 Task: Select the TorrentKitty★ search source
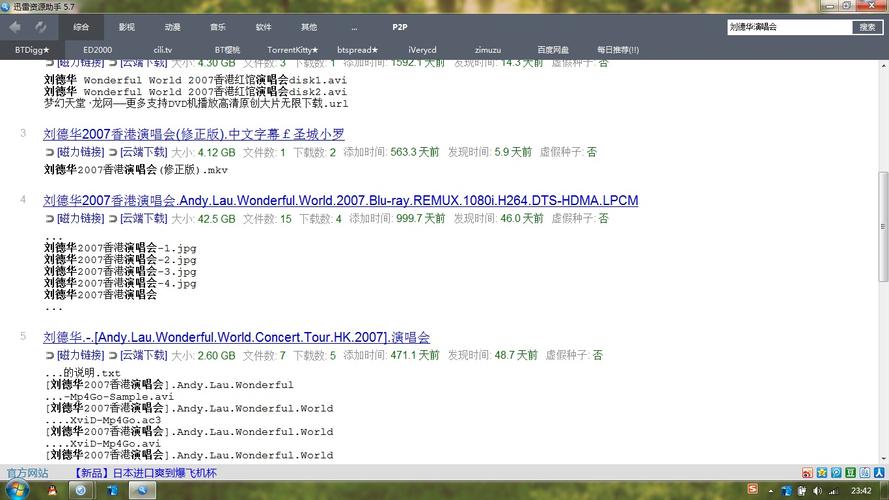(x=292, y=49)
